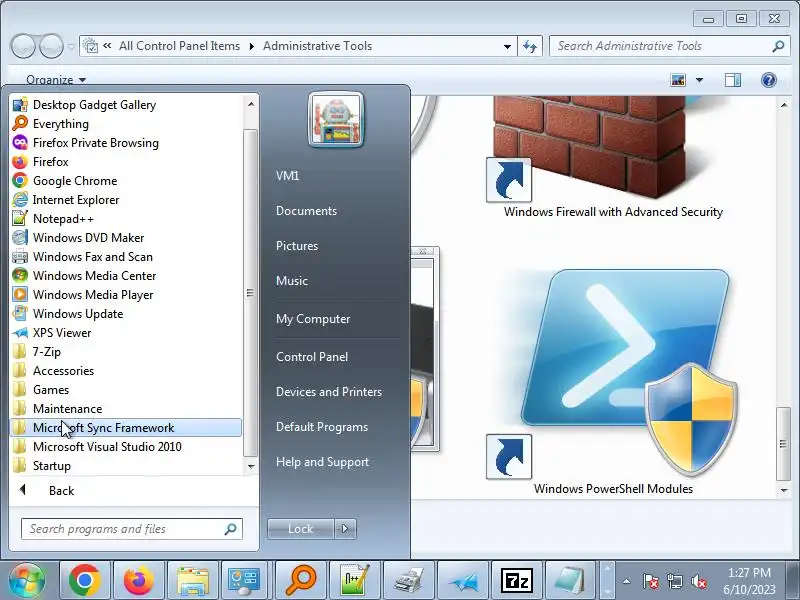Open Pictures from Start menu

click(x=297, y=246)
